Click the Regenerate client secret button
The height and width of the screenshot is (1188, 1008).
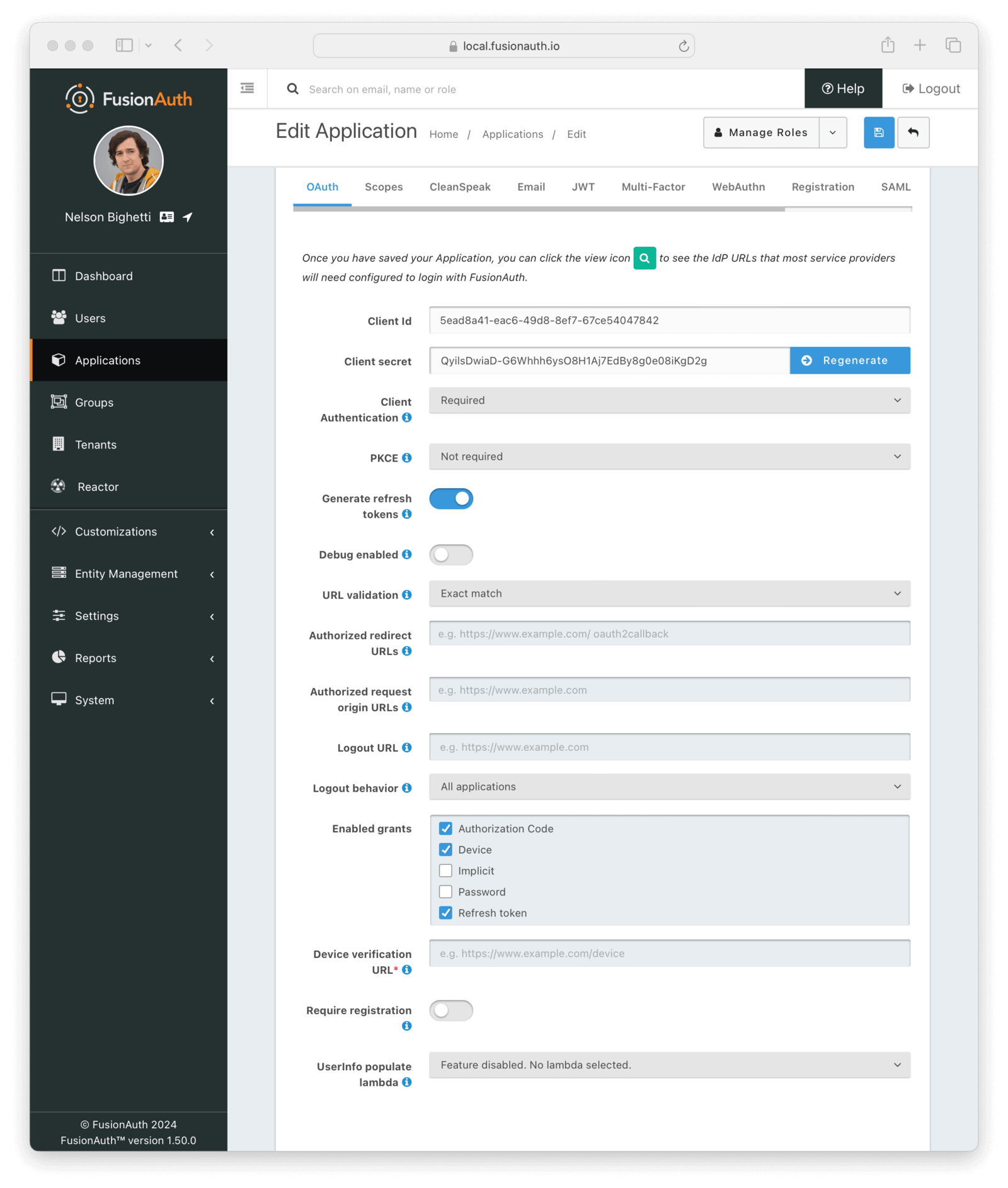click(x=849, y=360)
